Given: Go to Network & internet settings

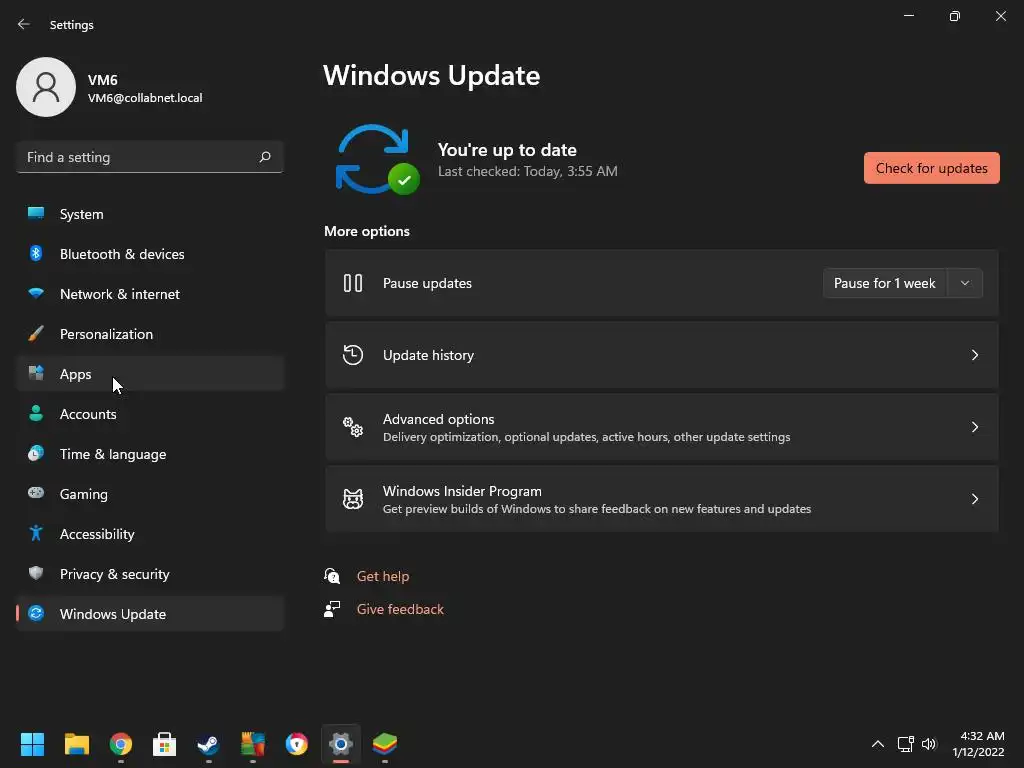Looking at the screenshot, I should pyautogui.click(x=150, y=294).
